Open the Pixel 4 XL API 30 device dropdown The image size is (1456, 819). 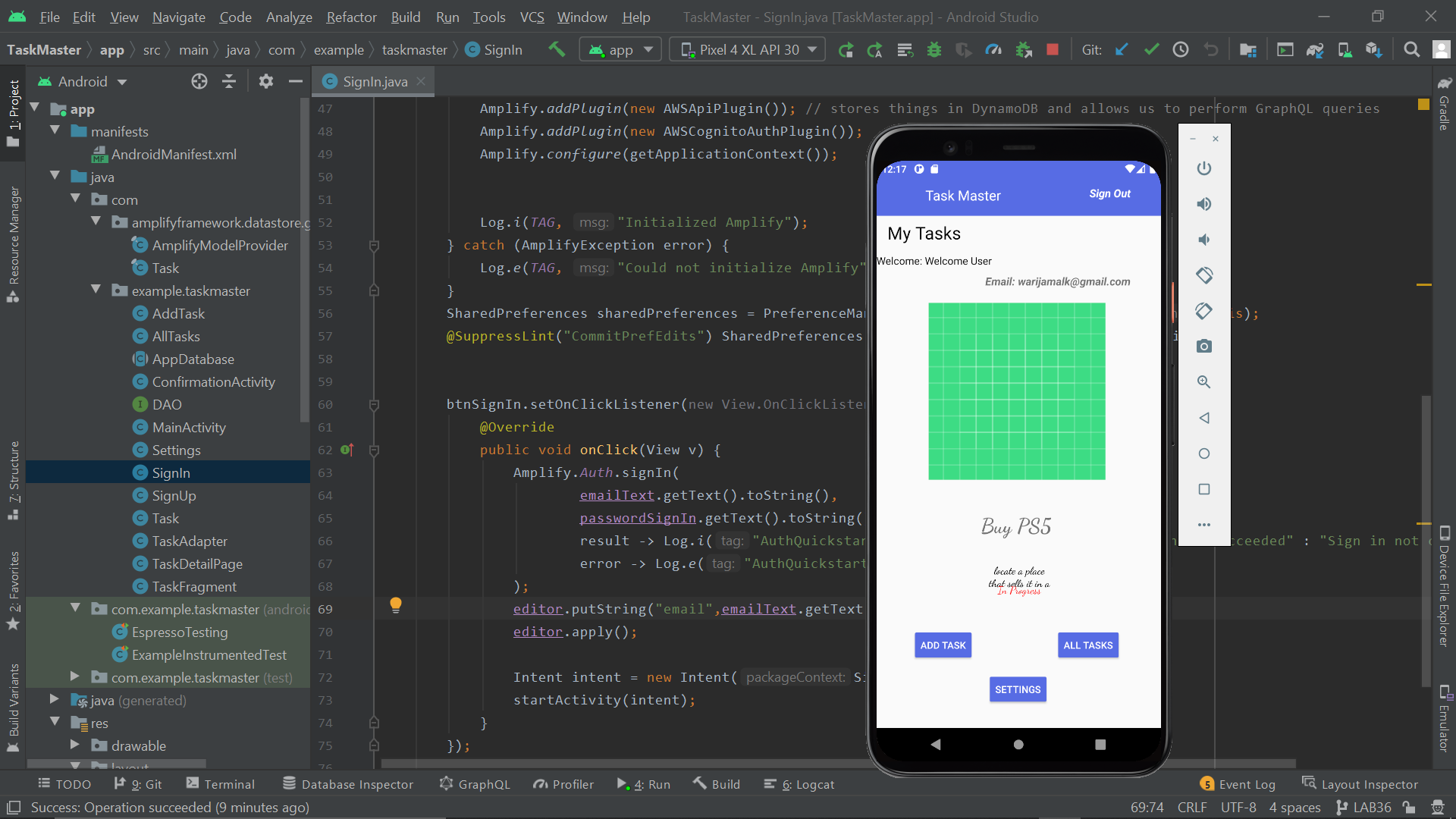748,50
